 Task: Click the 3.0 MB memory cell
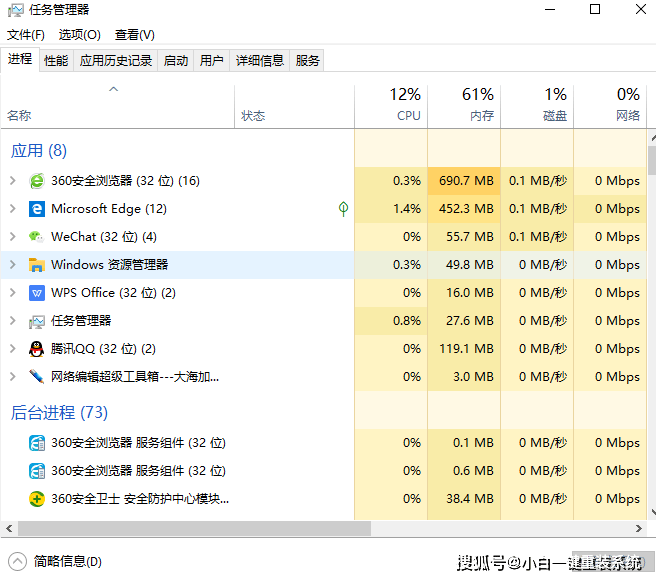click(x=464, y=377)
